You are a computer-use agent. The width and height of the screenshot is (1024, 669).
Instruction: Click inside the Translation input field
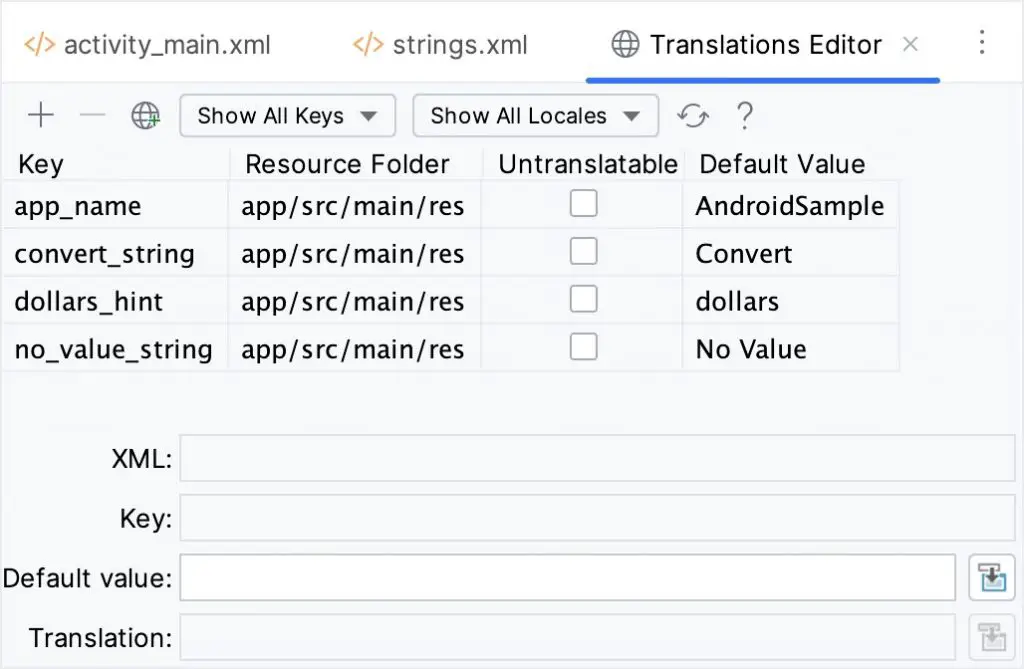click(x=560, y=637)
